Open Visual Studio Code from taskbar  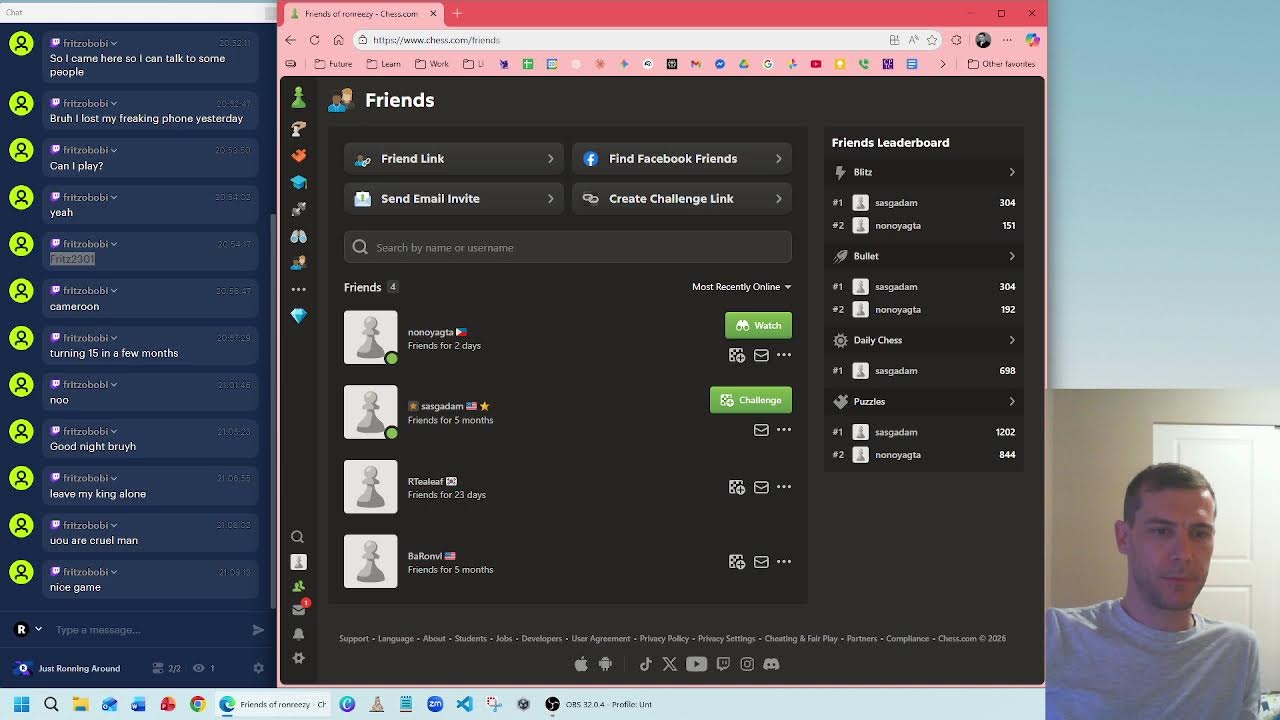(x=464, y=704)
